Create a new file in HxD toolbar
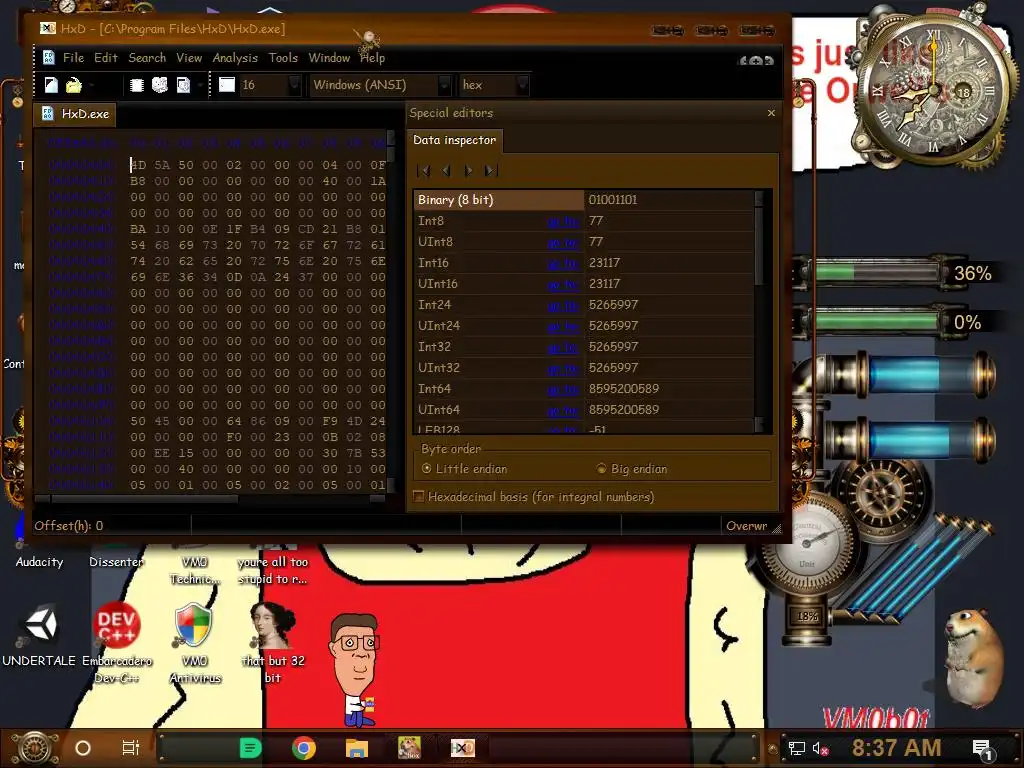The image size is (1024, 768). click(51, 85)
